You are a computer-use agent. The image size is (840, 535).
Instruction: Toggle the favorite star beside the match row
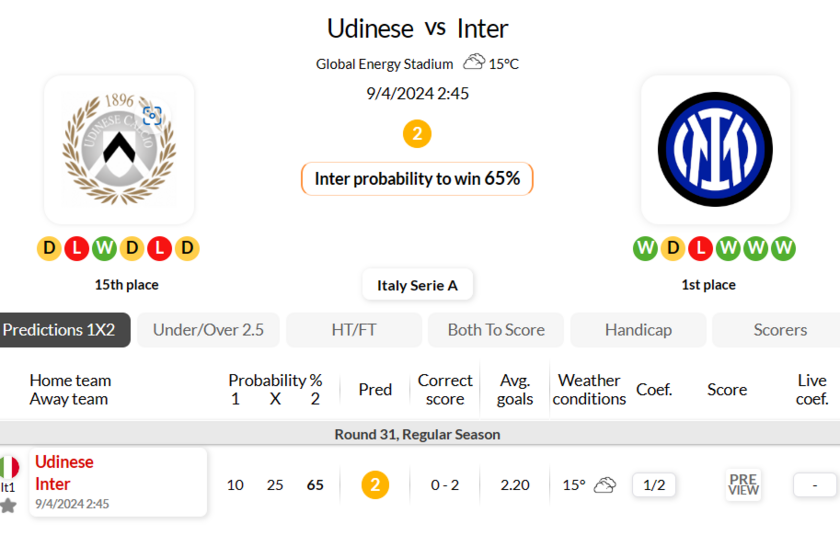tap(8, 506)
